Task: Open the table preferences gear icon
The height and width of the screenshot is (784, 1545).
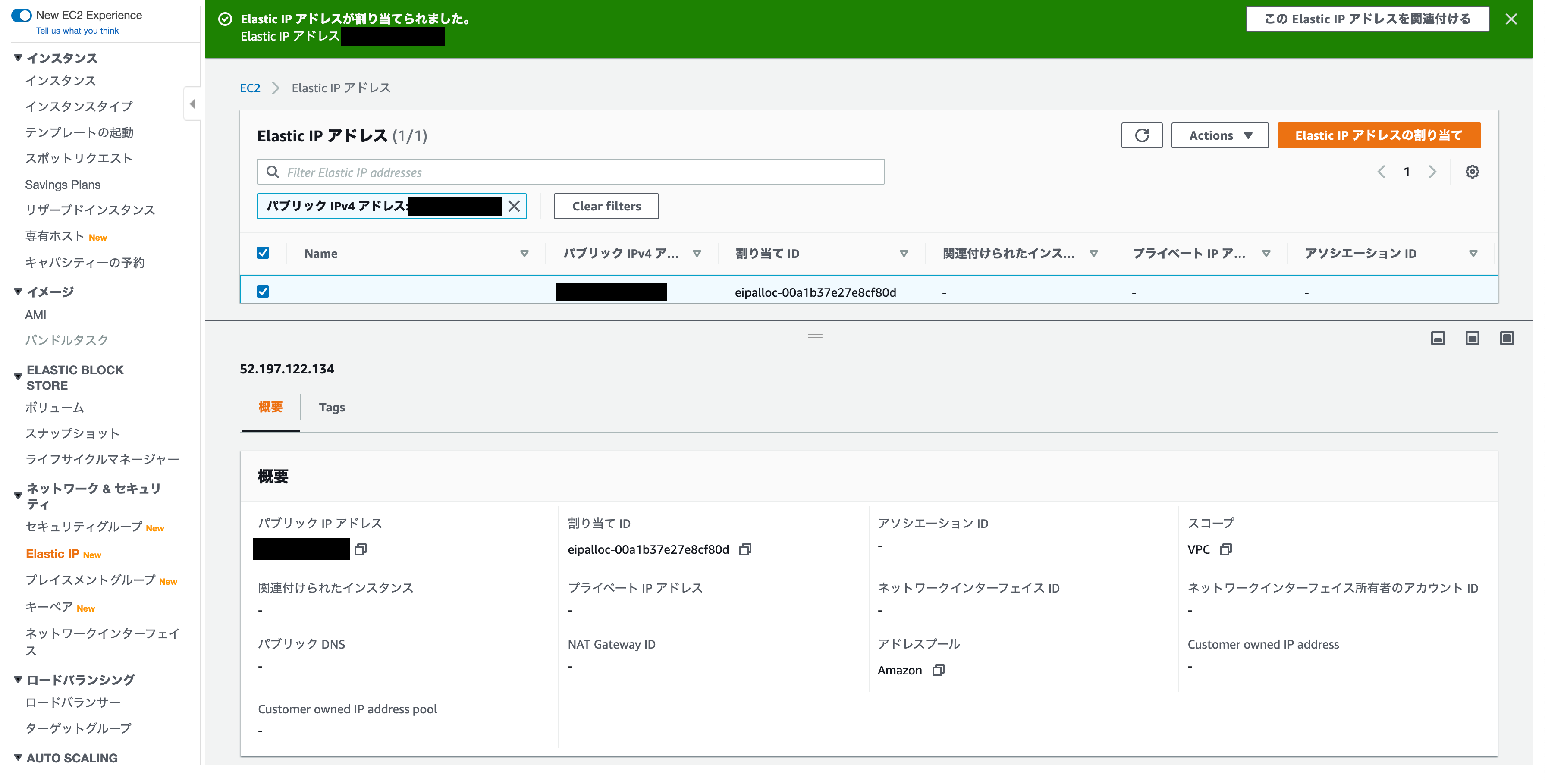Action: pos(1472,172)
